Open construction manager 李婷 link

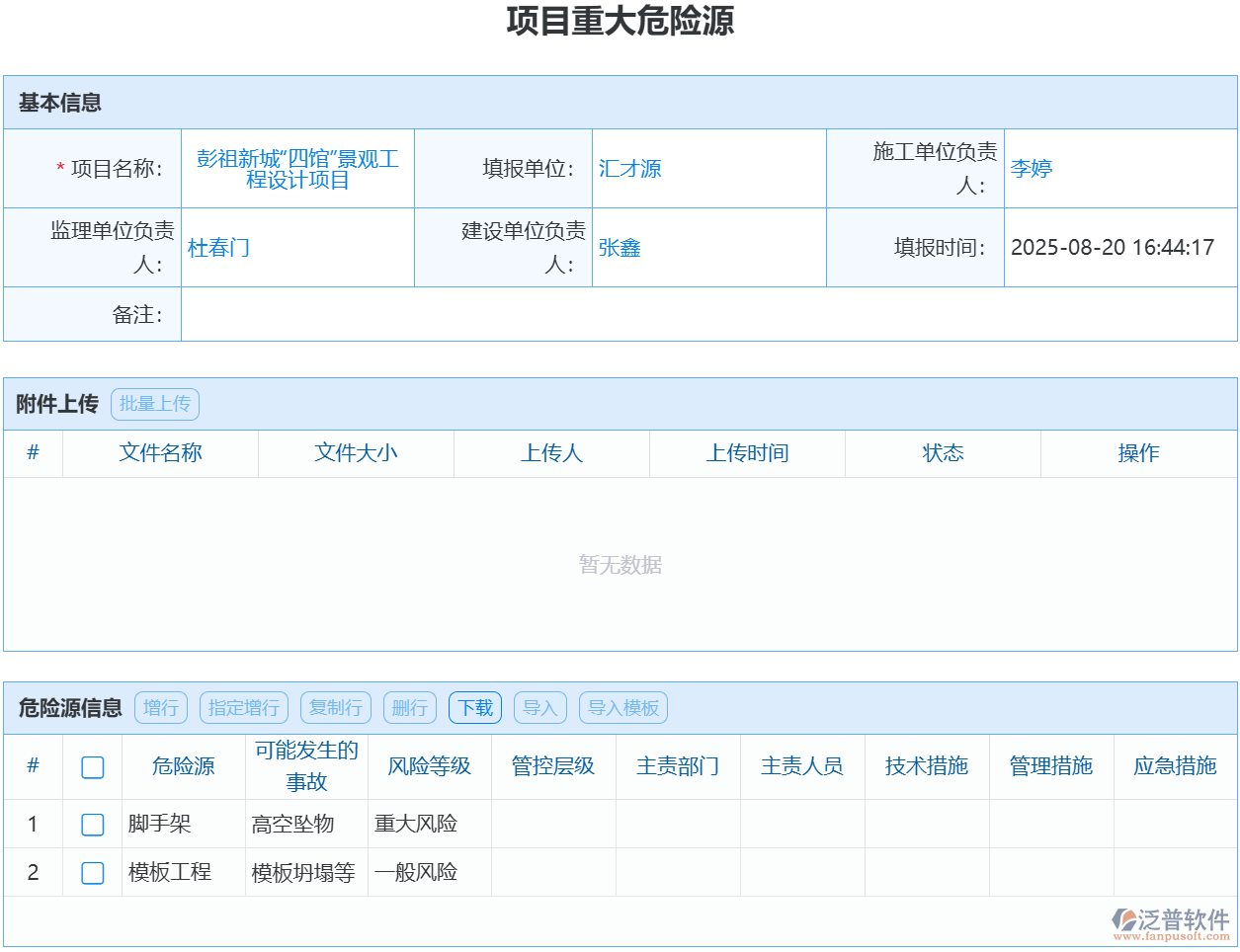[1033, 168]
